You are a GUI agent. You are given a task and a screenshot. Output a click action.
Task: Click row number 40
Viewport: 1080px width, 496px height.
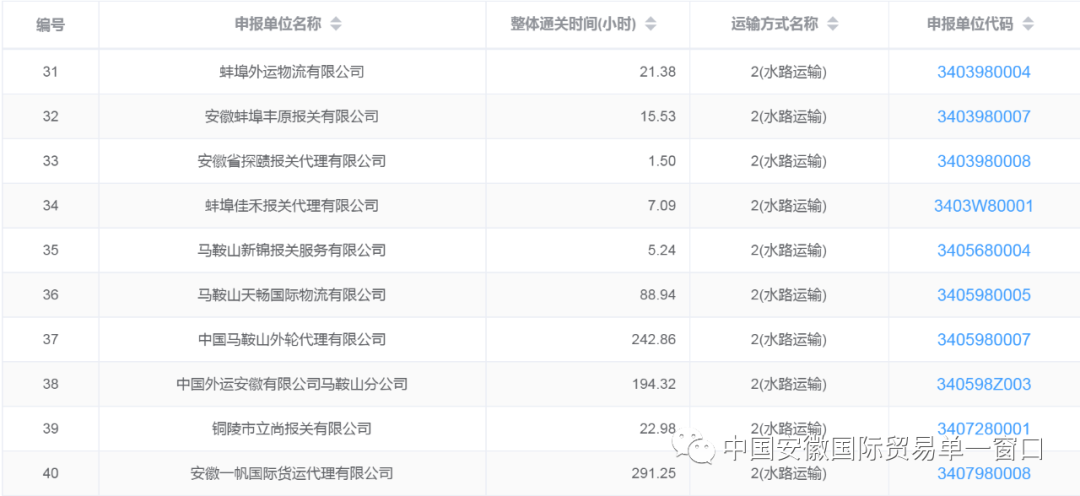50,473
